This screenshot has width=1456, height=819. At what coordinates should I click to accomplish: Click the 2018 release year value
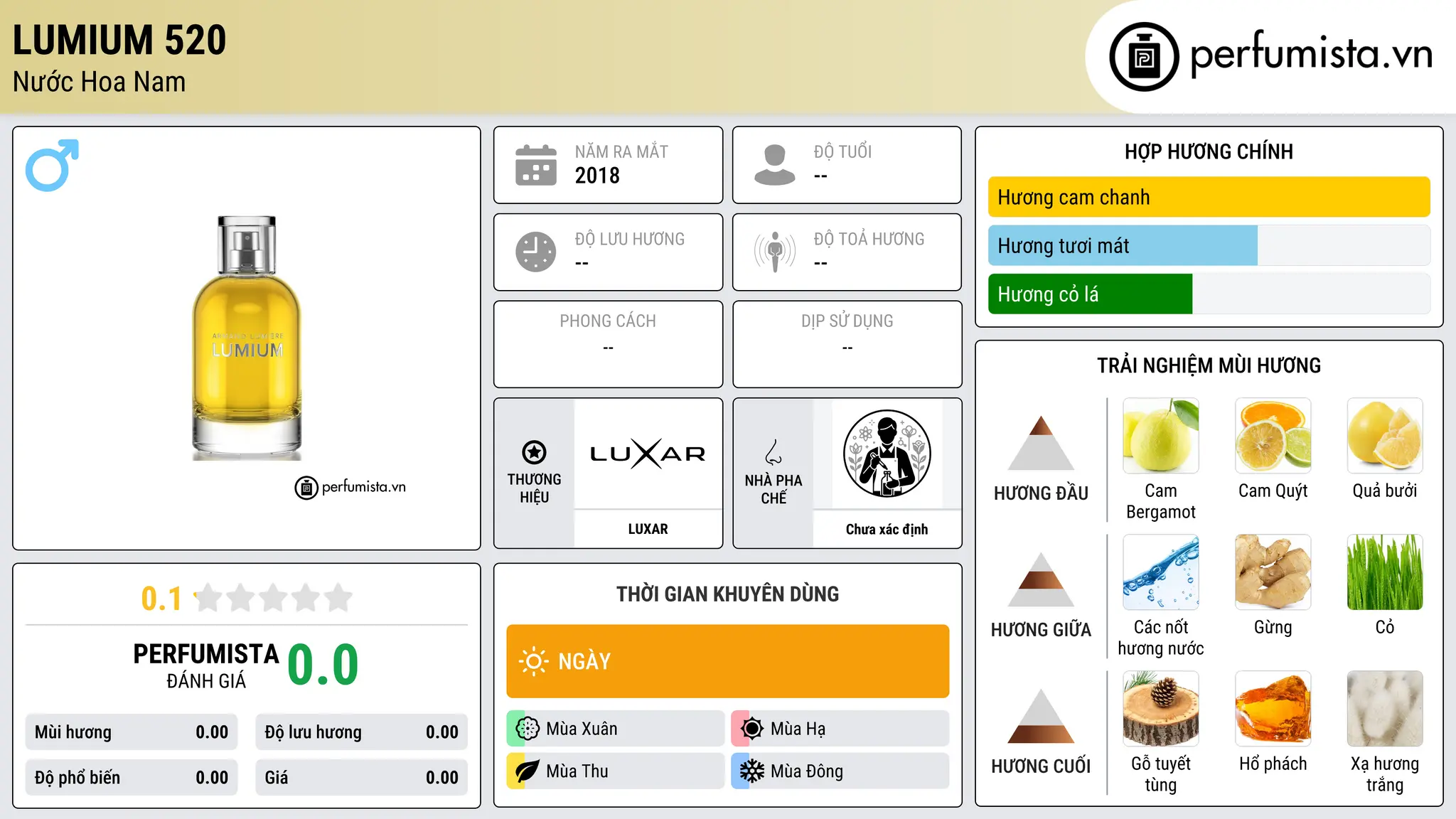pyautogui.click(x=597, y=176)
